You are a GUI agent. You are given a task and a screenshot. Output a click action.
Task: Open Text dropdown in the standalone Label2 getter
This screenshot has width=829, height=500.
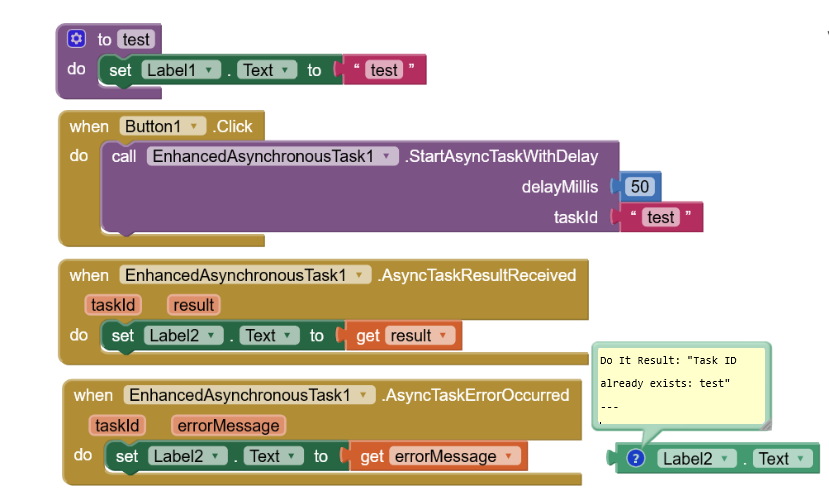tap(783, 458)
